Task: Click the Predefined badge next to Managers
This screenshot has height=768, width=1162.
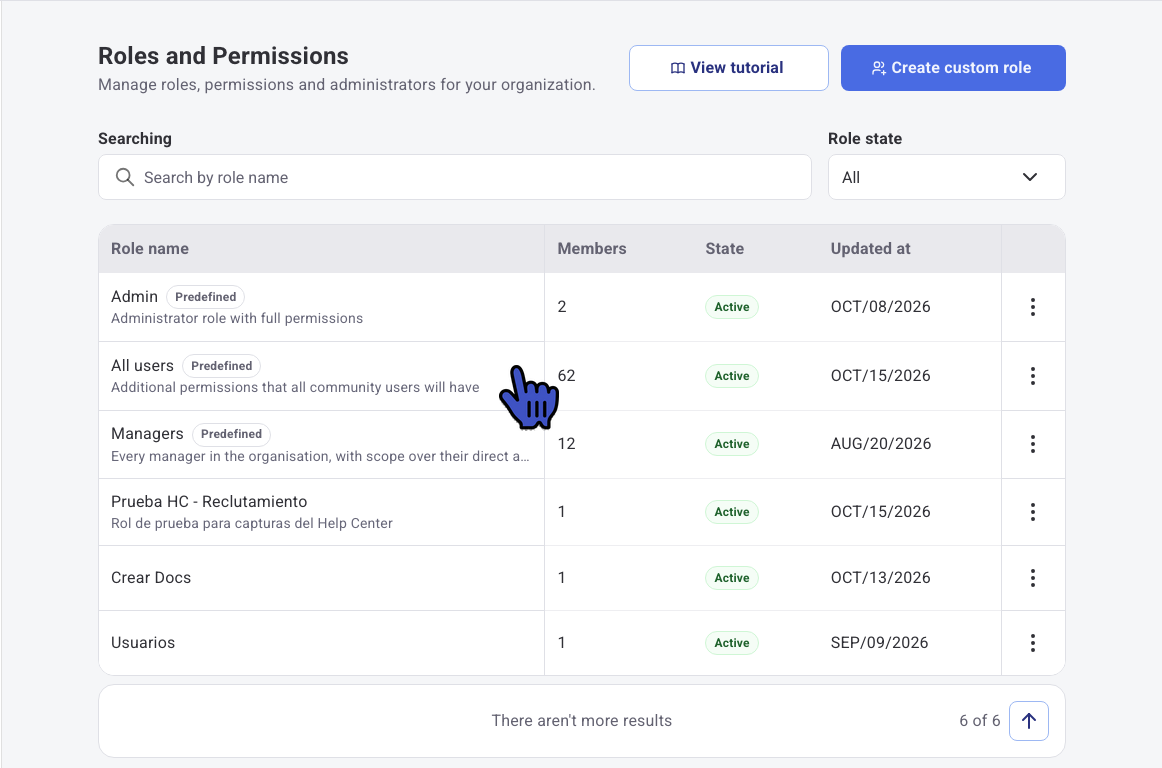Action: 231,434
